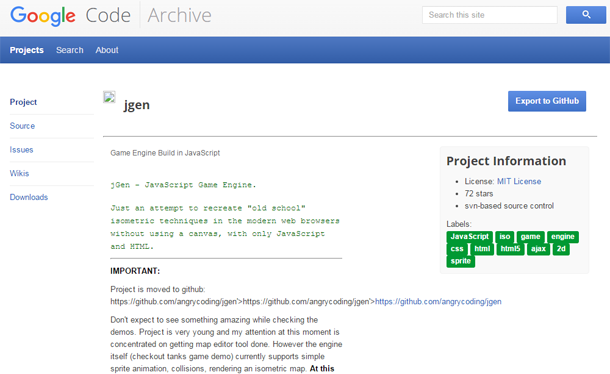The height and width of the screenshot is (374, 610).
Task: Click the css label tag
Action: (457, 249)
